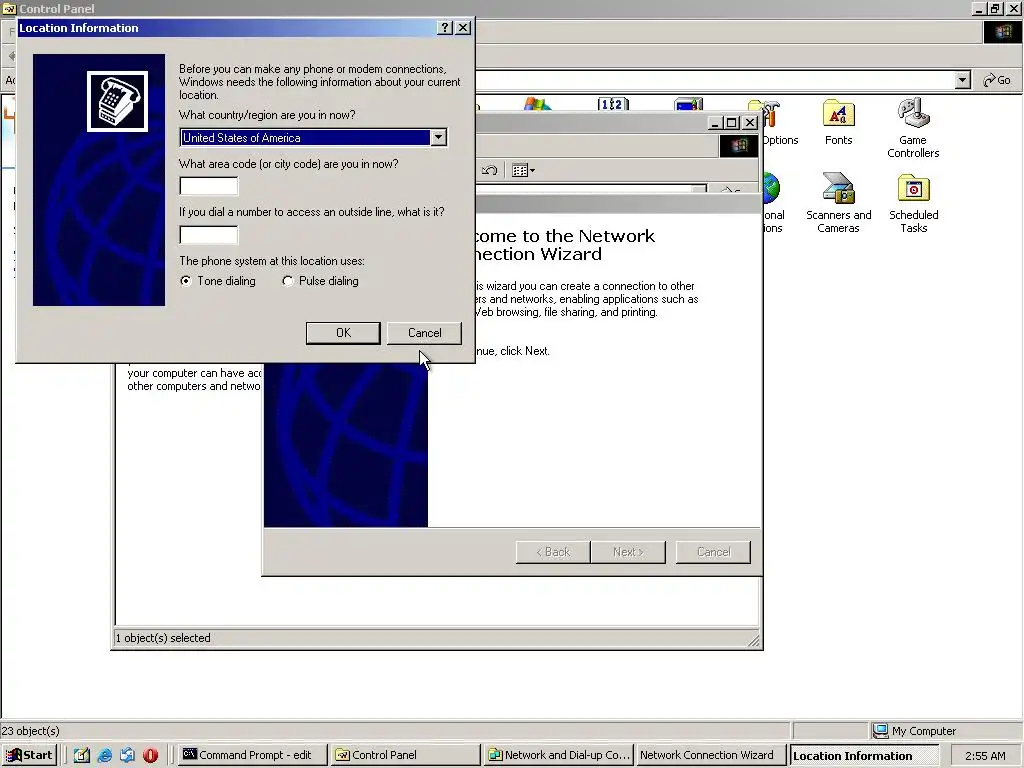Launch Outlook Express from quick launch
The width and height of the screenshot is (1024, 768).
tap(127, 755)
